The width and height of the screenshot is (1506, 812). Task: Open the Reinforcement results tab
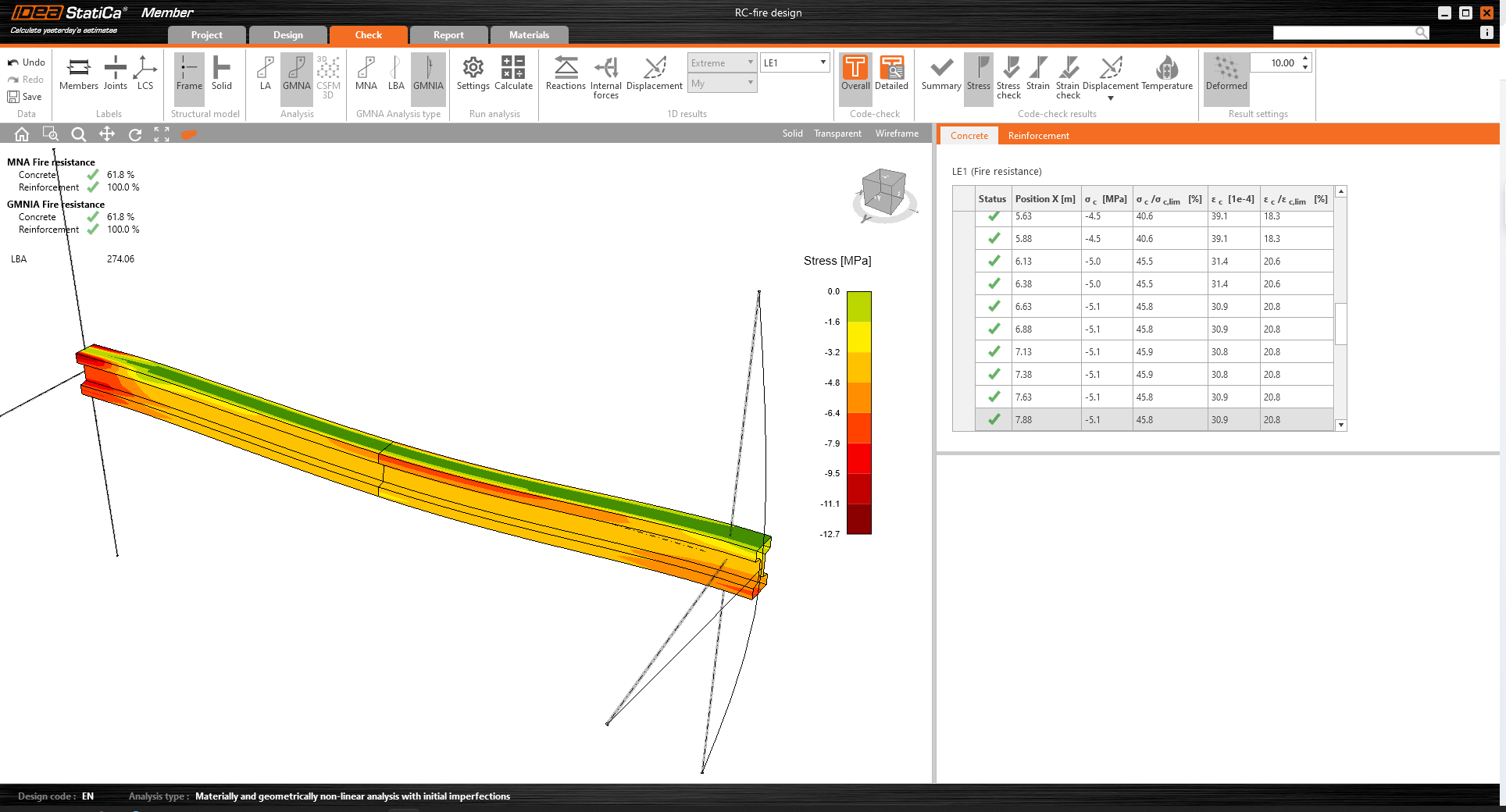tap(1038, 136)
